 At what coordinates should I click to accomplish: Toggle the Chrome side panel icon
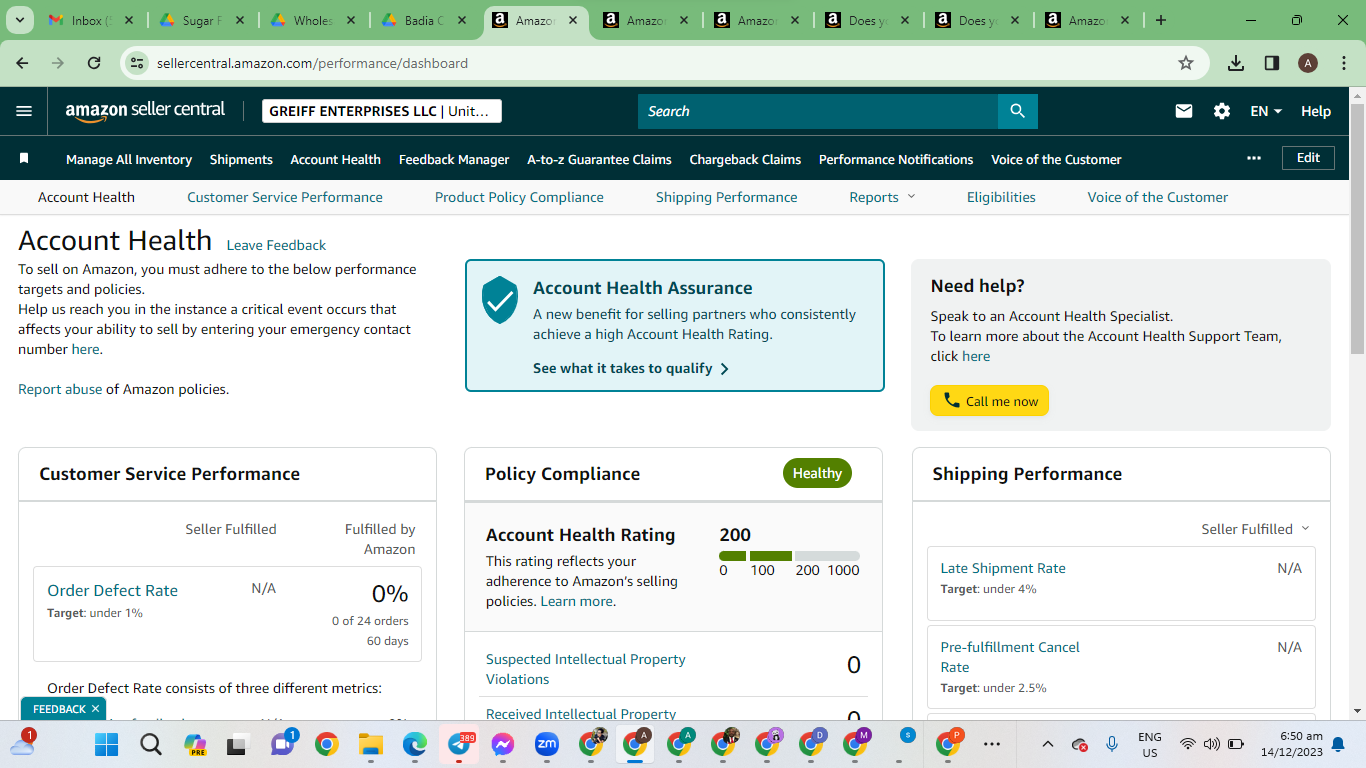pyautogui.click(x=1272, y=63)
